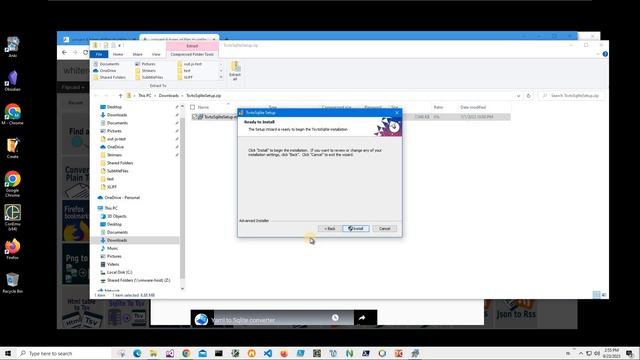The height and width of the screenshot is (360, 640).
Task: Switch to the View ribbon tab
Action: tap(156, 54)
